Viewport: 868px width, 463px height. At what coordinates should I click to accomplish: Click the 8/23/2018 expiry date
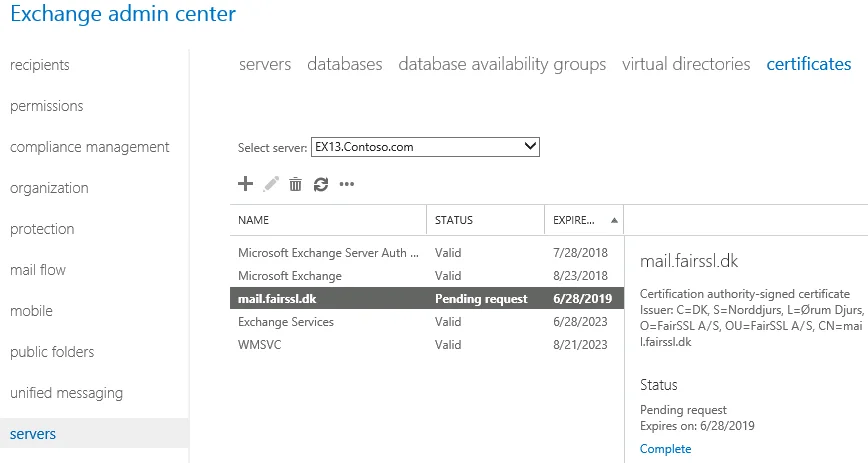pos(580,276)
